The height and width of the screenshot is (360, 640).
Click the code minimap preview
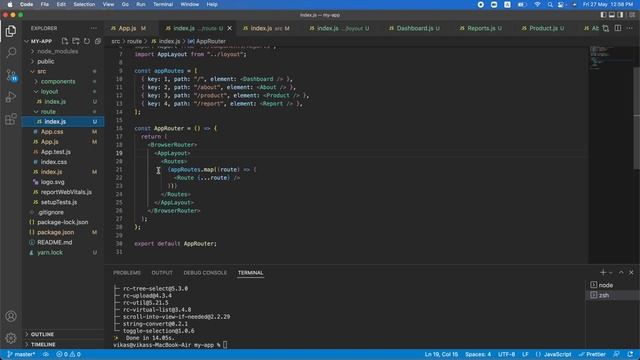(610, 57)
